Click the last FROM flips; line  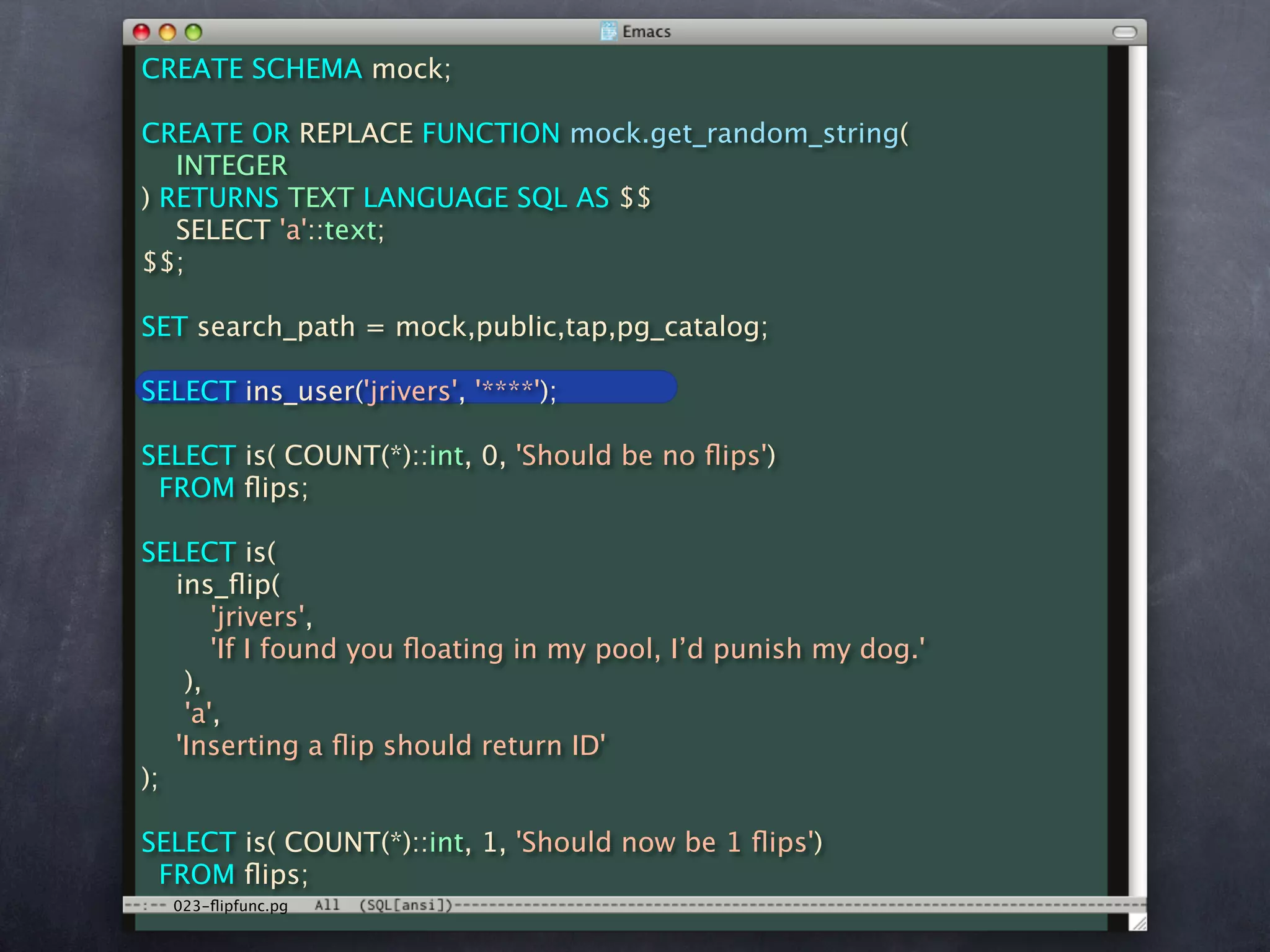pos(233,875)
